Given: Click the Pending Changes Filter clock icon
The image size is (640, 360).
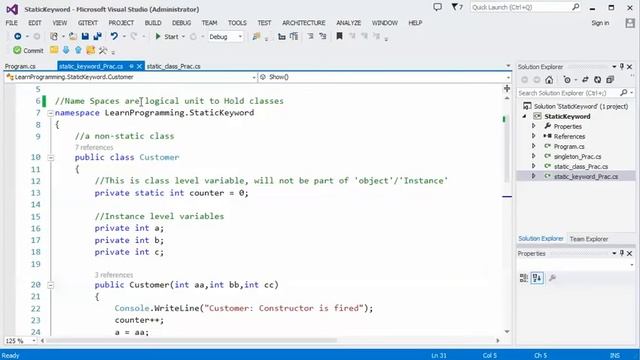Looking at the screenshot, I should [x=567, y=80].
